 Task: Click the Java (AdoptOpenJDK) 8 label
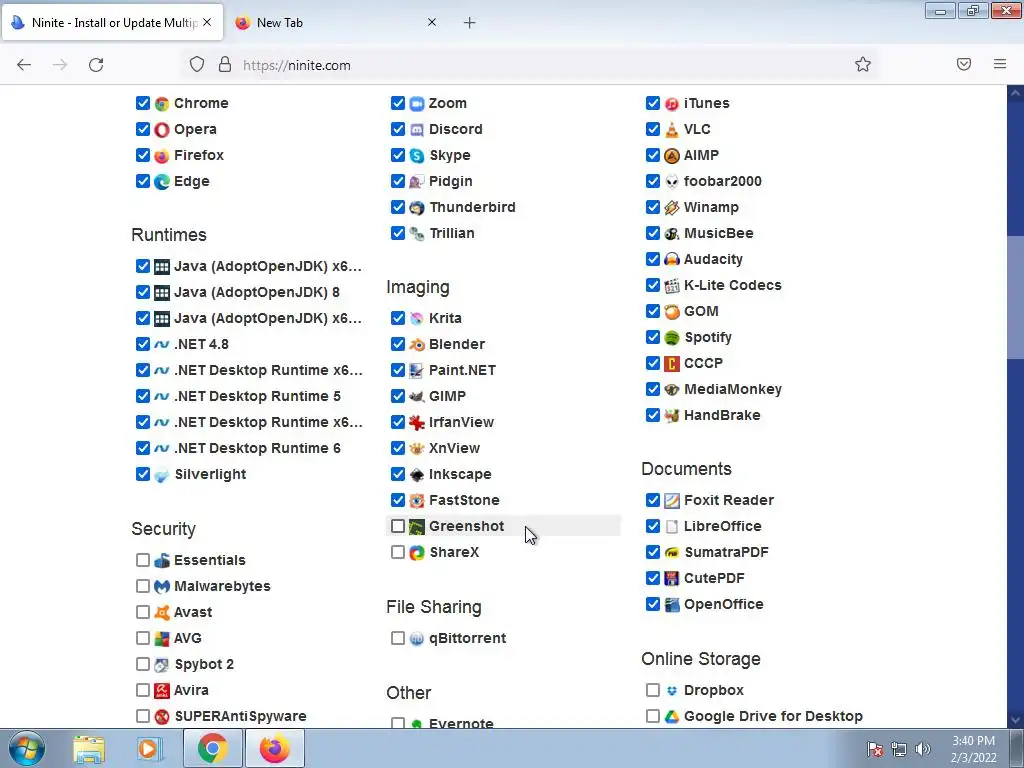[x=257, y=292]
